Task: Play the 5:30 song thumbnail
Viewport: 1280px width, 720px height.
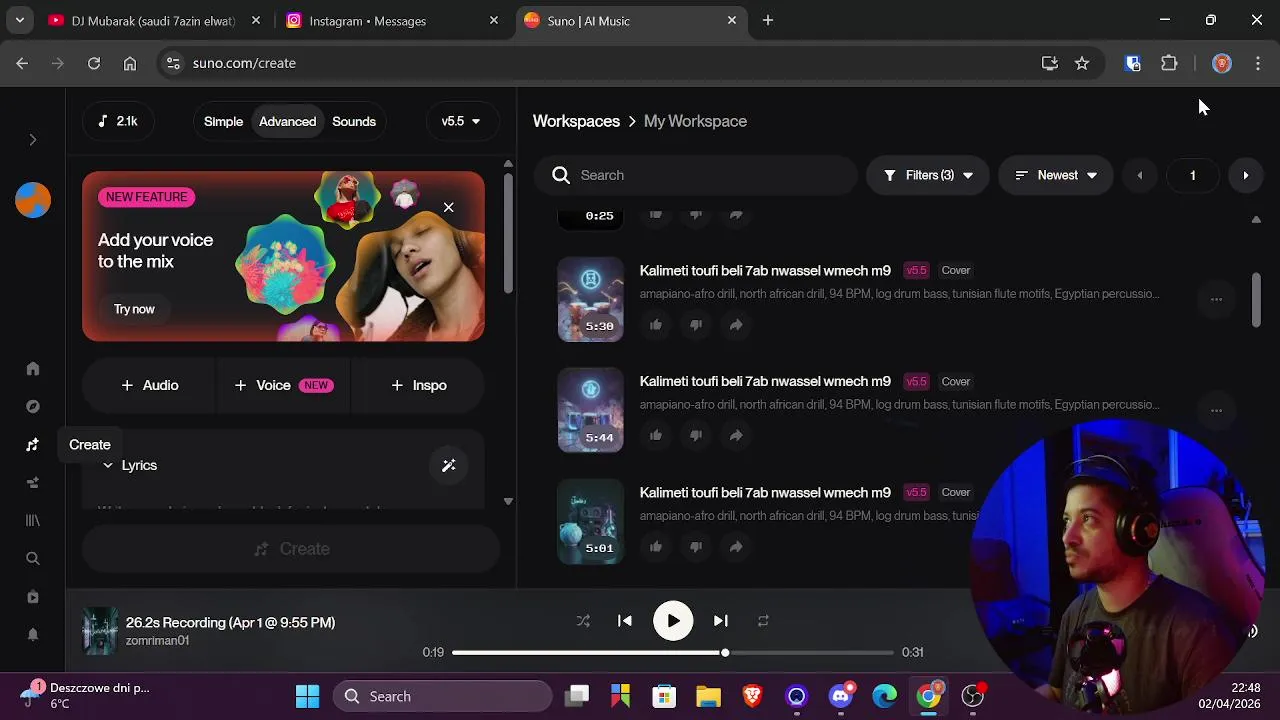Action: [590, 299]
